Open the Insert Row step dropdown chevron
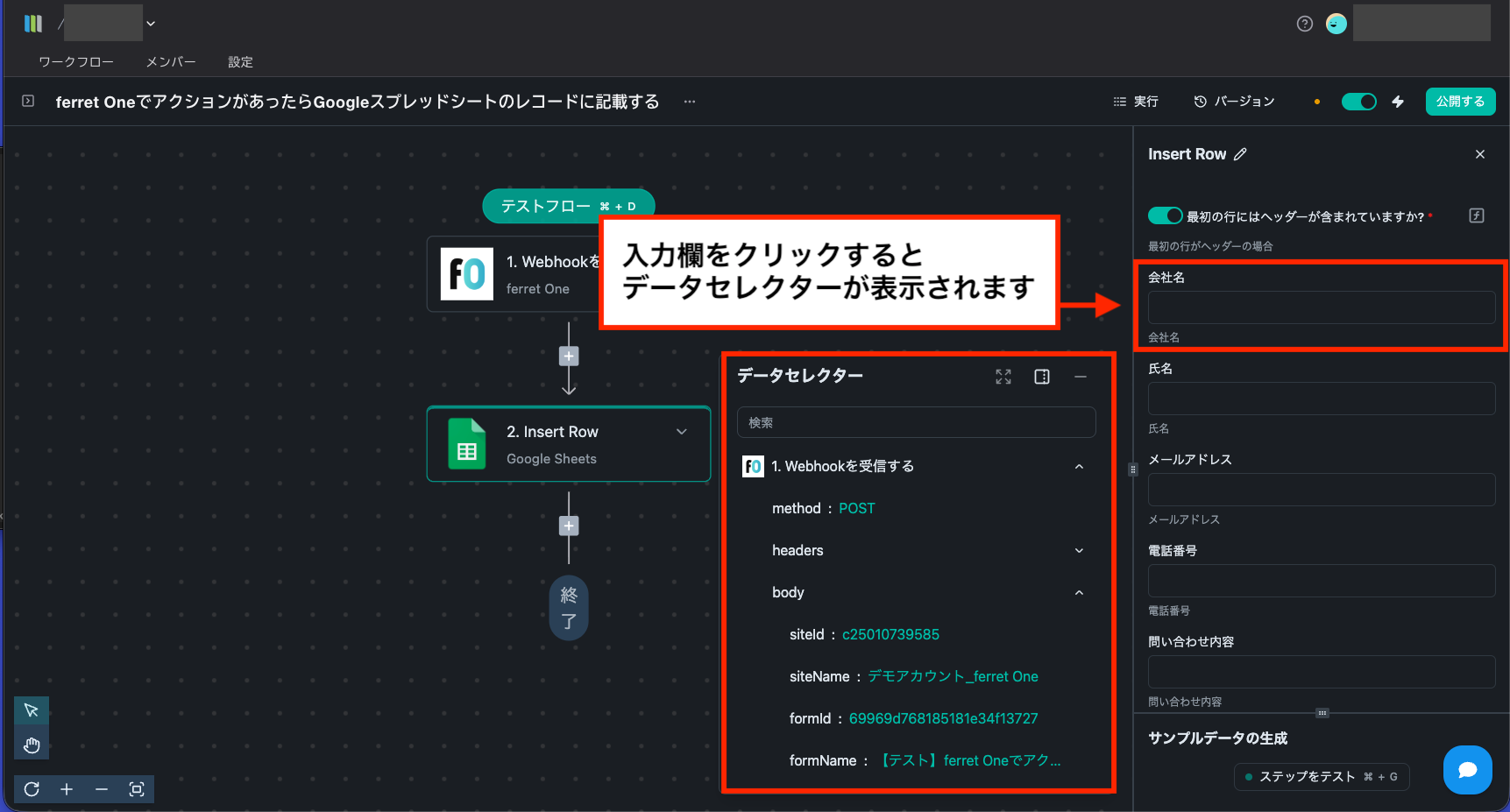The image size is (1510, 812). 682,432
